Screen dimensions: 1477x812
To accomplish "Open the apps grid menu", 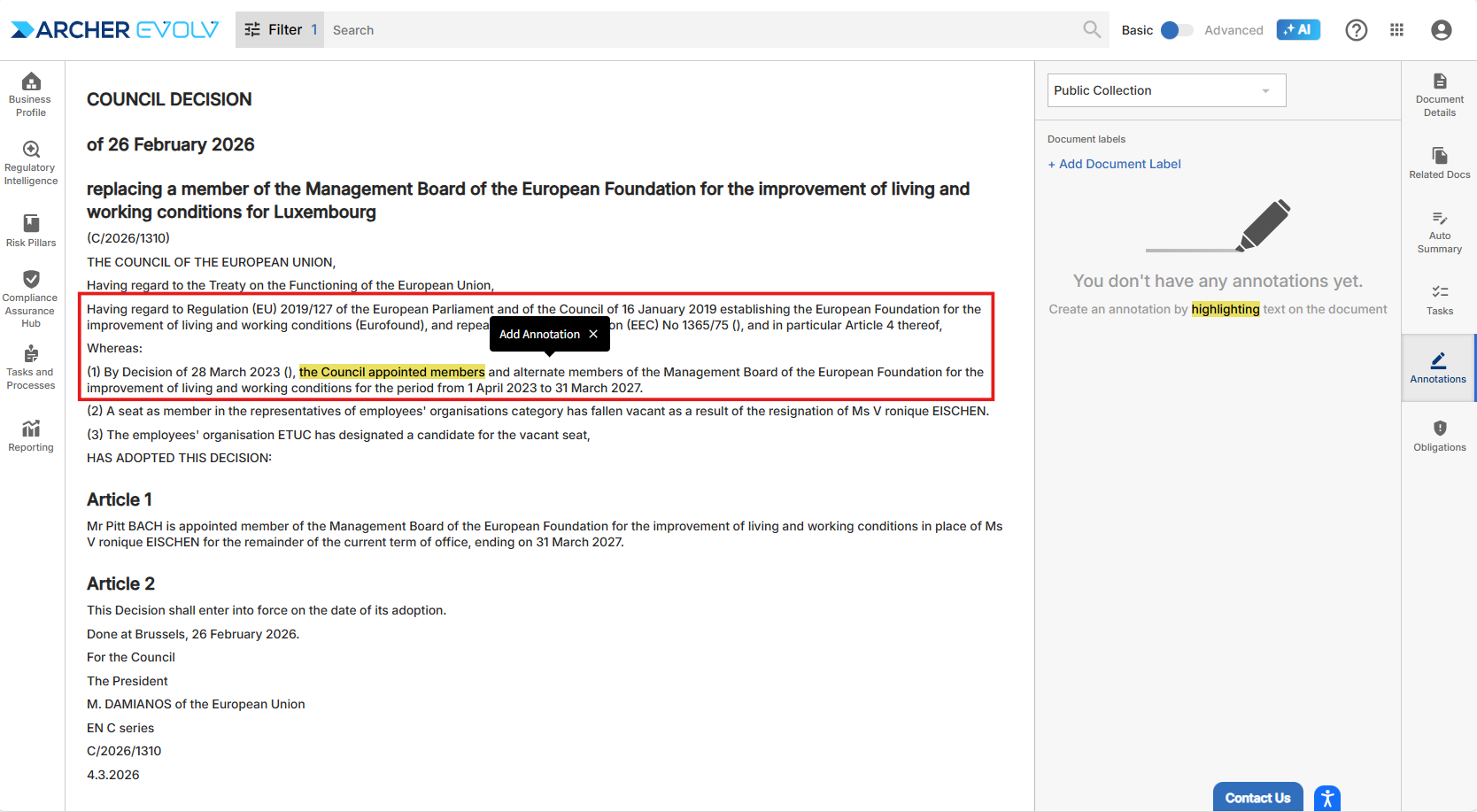I will coord(1396,30).
